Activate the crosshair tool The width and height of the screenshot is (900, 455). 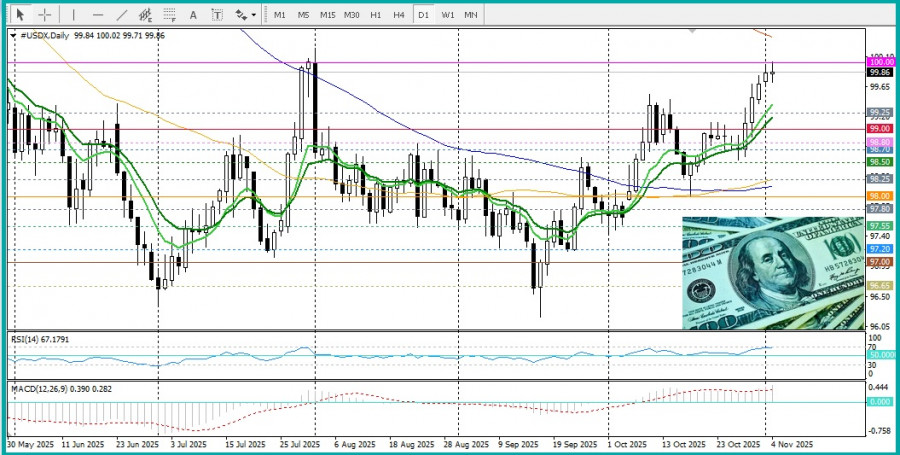point(45,15)
